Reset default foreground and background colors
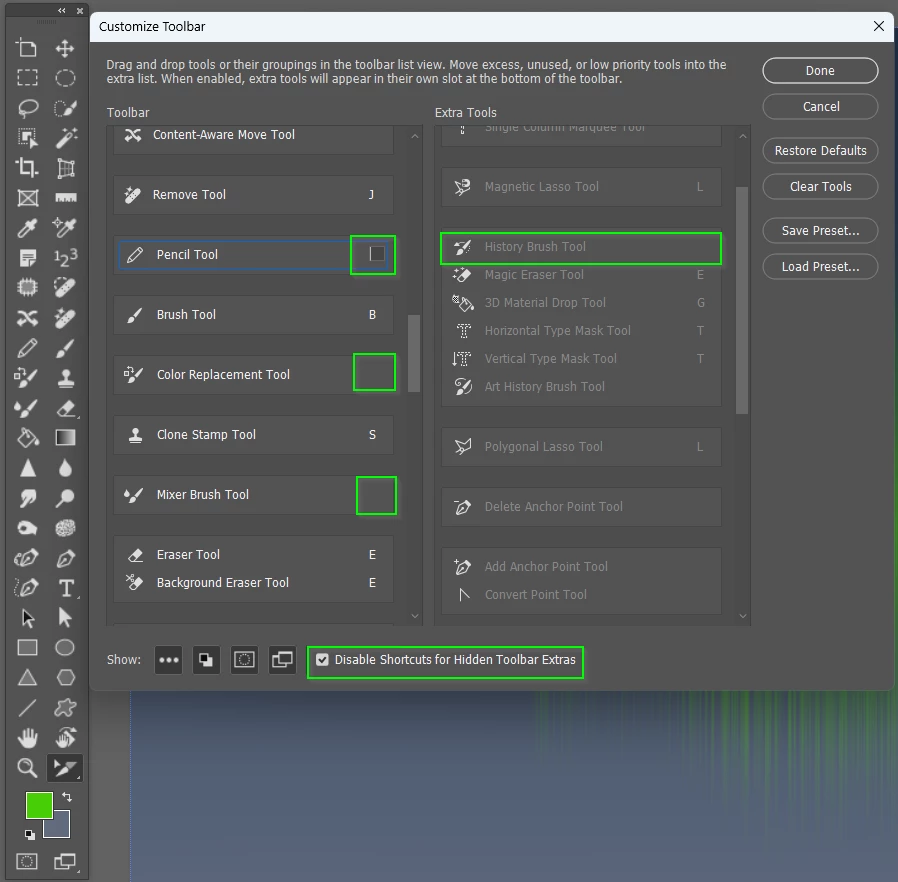Screen dimensions: 898x882 [x=30, y=834]
